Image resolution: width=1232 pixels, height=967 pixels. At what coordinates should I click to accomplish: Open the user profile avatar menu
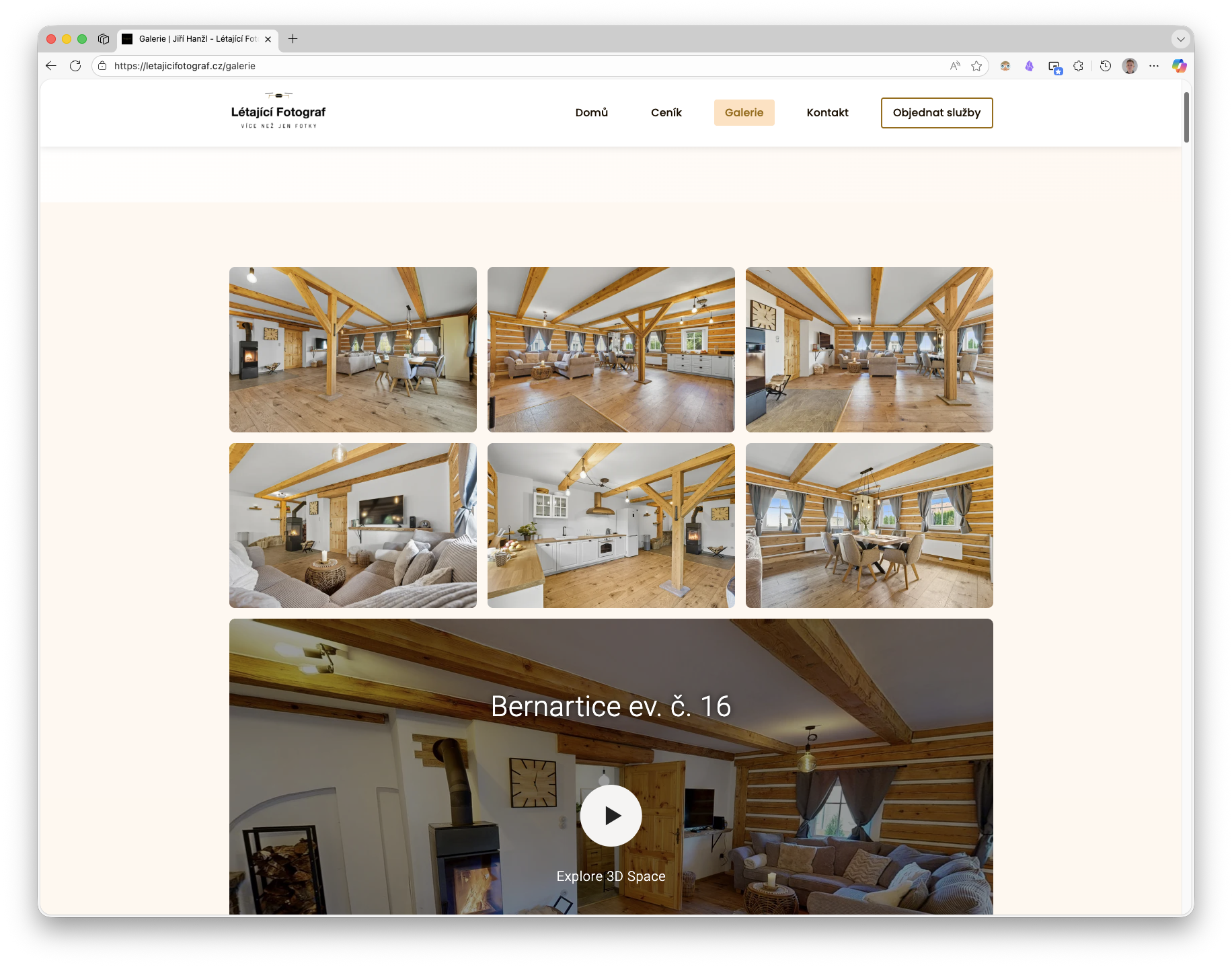(x=1130, y=66)
